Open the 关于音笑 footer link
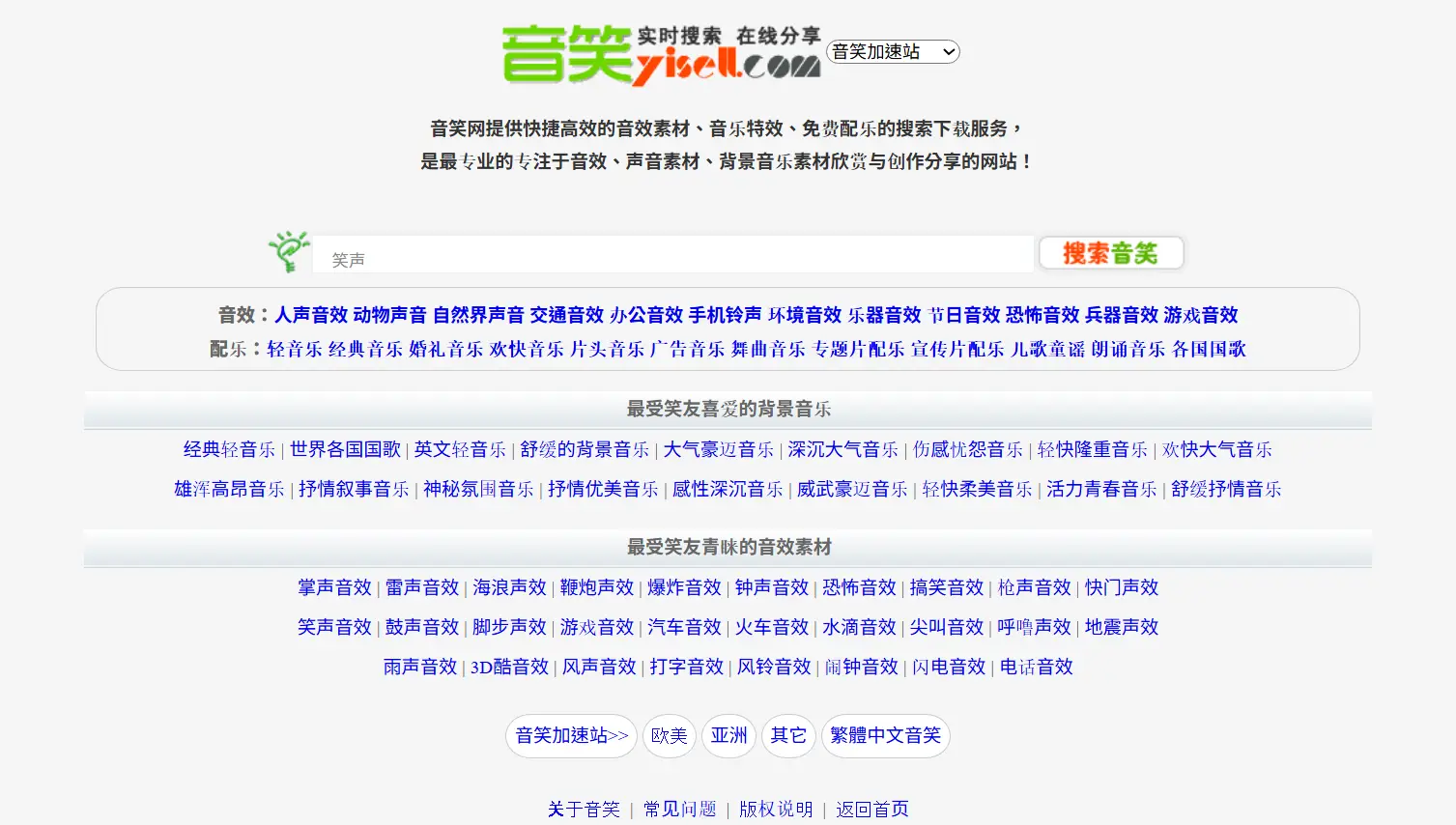 584,810
